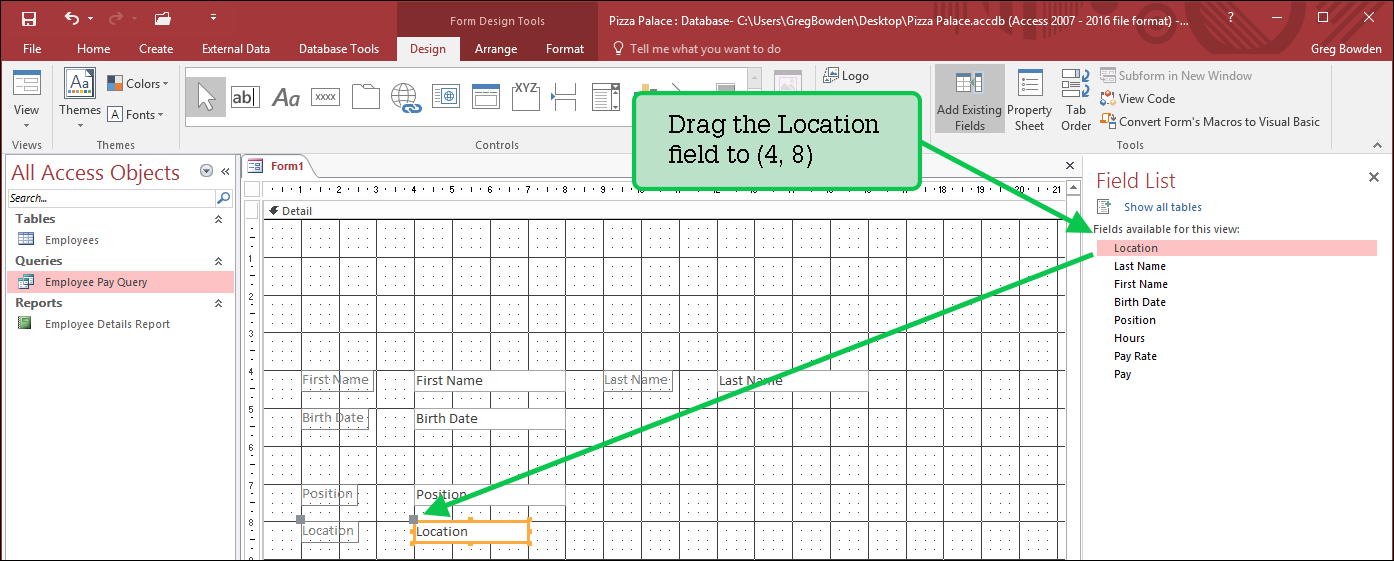The image size is (1394, 561).
Task: Click the form selector box at ruler corner
Action: [x=252, y=190]
